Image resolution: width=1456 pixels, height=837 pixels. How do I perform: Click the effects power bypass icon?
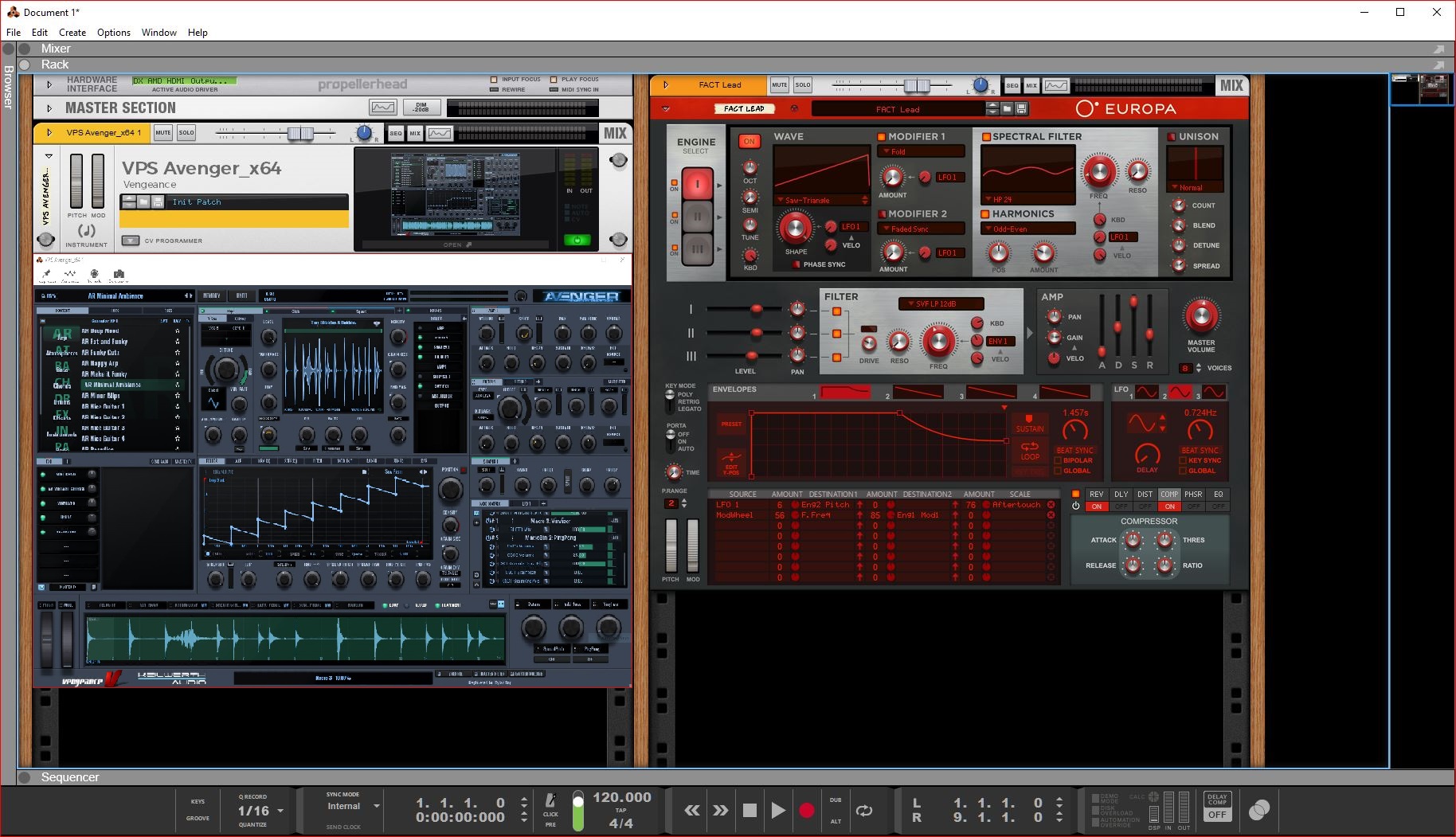pos(1075,506)
